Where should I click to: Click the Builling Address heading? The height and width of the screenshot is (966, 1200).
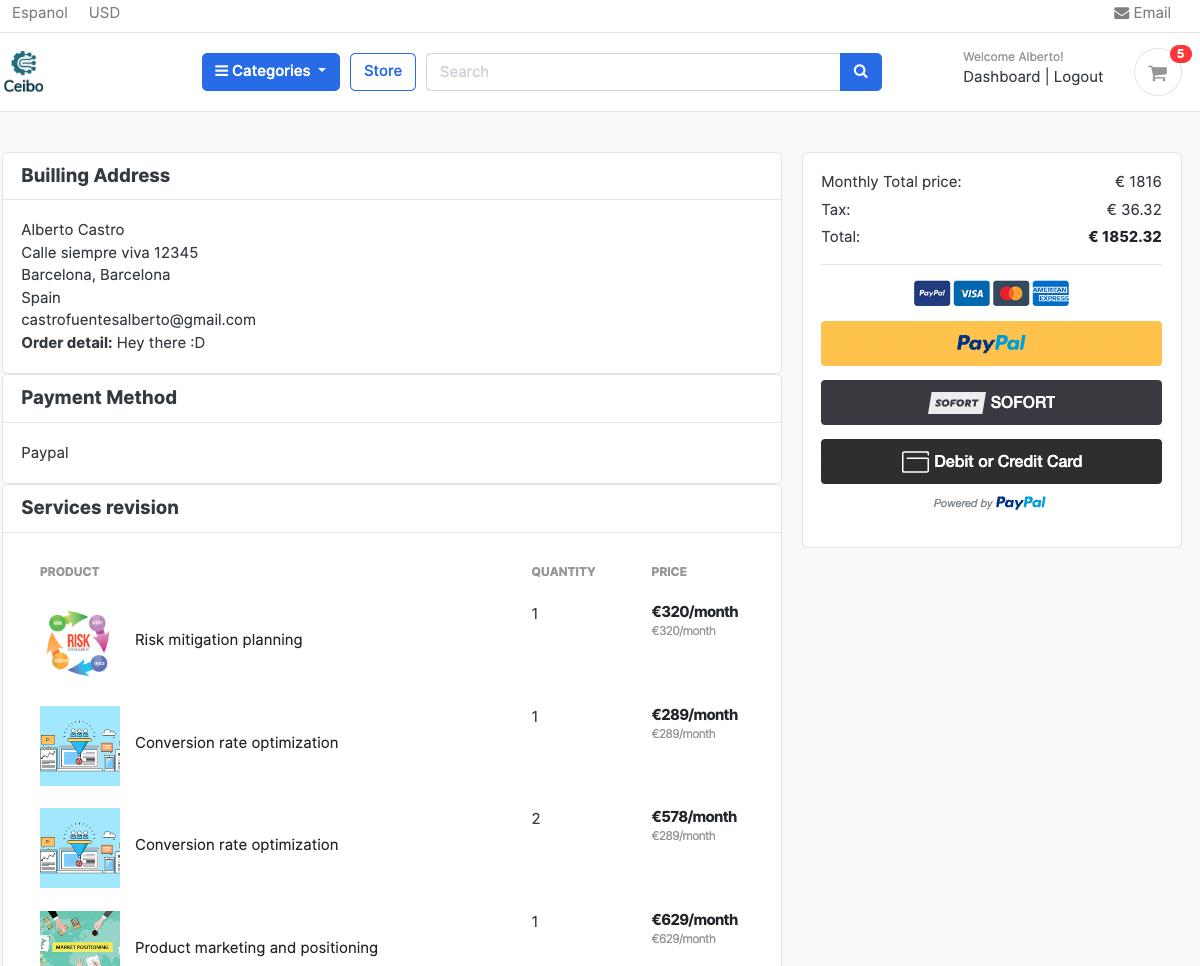[96, 176]
